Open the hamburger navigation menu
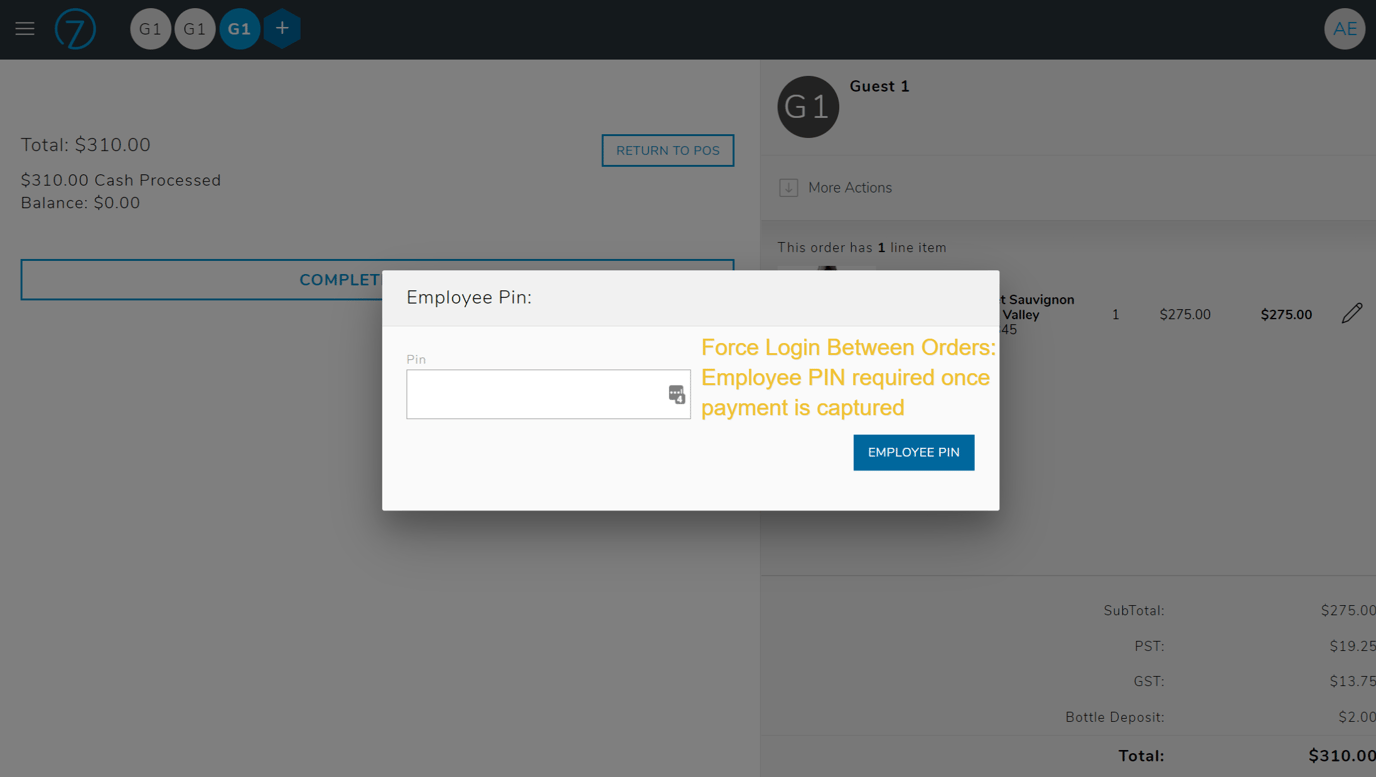Image resolution: width=1376 pixels, height=777 pixels. coord(24,28)
